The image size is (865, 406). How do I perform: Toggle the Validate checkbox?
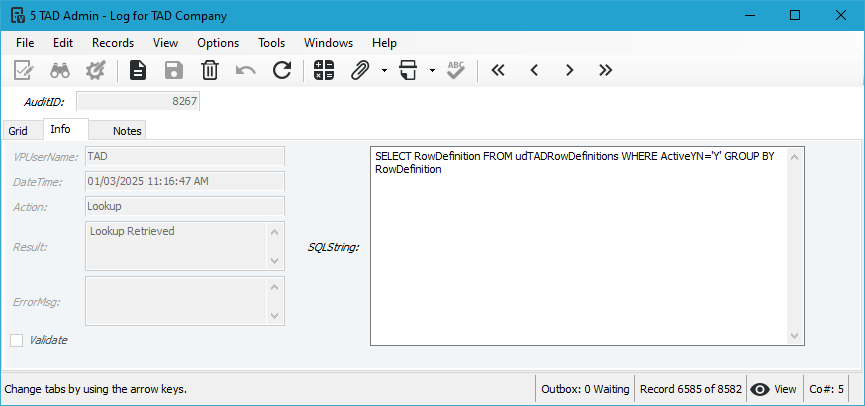[x=17, y=340]
